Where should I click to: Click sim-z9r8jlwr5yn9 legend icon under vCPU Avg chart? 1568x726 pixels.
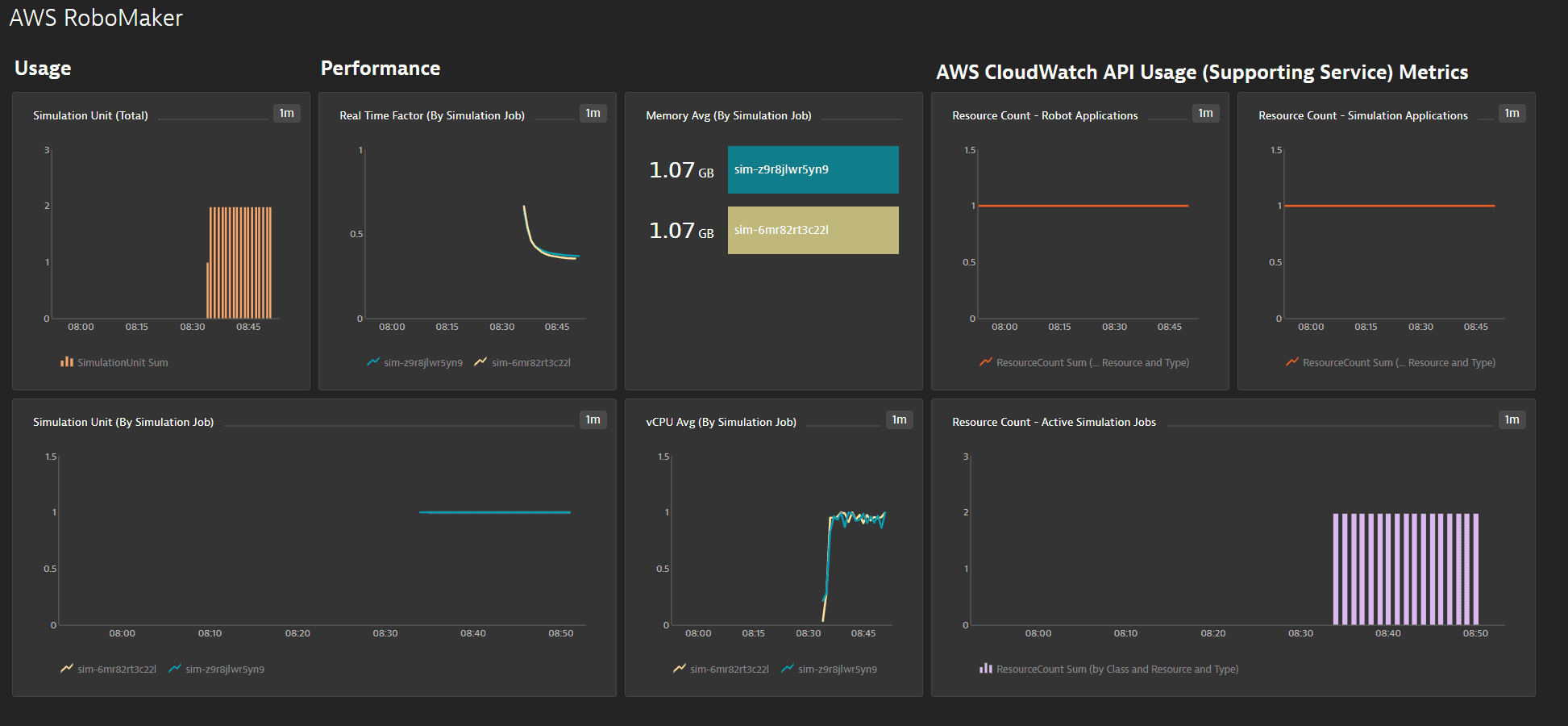coord(788,669)
